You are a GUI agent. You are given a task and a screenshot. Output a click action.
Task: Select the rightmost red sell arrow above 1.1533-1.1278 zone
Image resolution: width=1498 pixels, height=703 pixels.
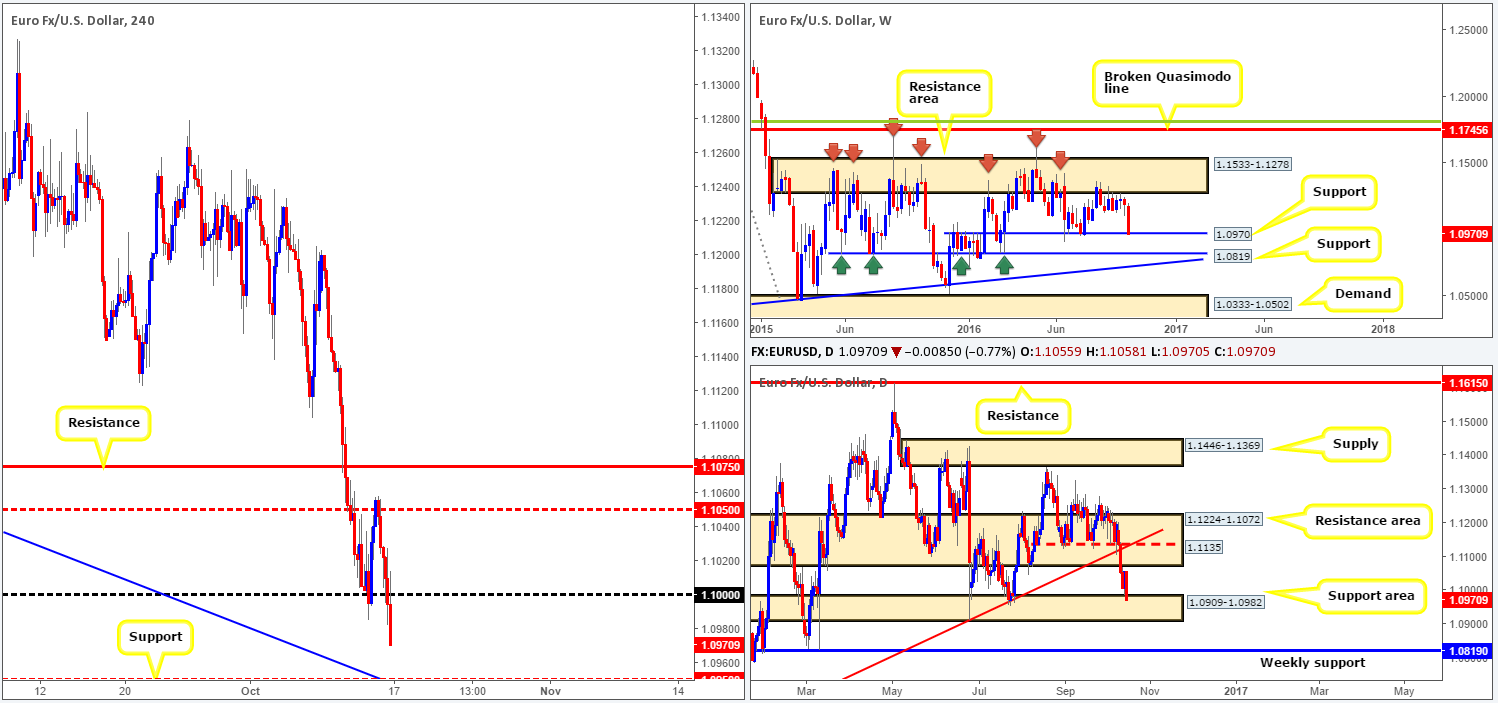pyautogui.click(x=1060, y=160)
